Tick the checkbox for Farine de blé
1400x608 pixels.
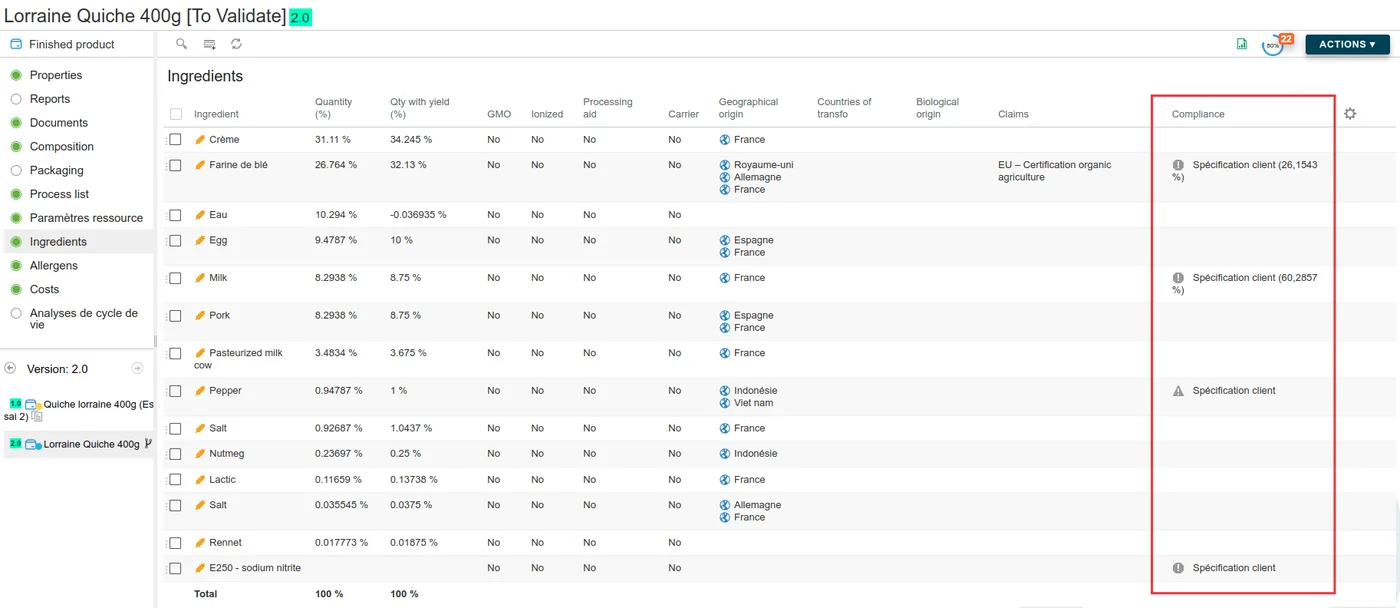[175, 165]
